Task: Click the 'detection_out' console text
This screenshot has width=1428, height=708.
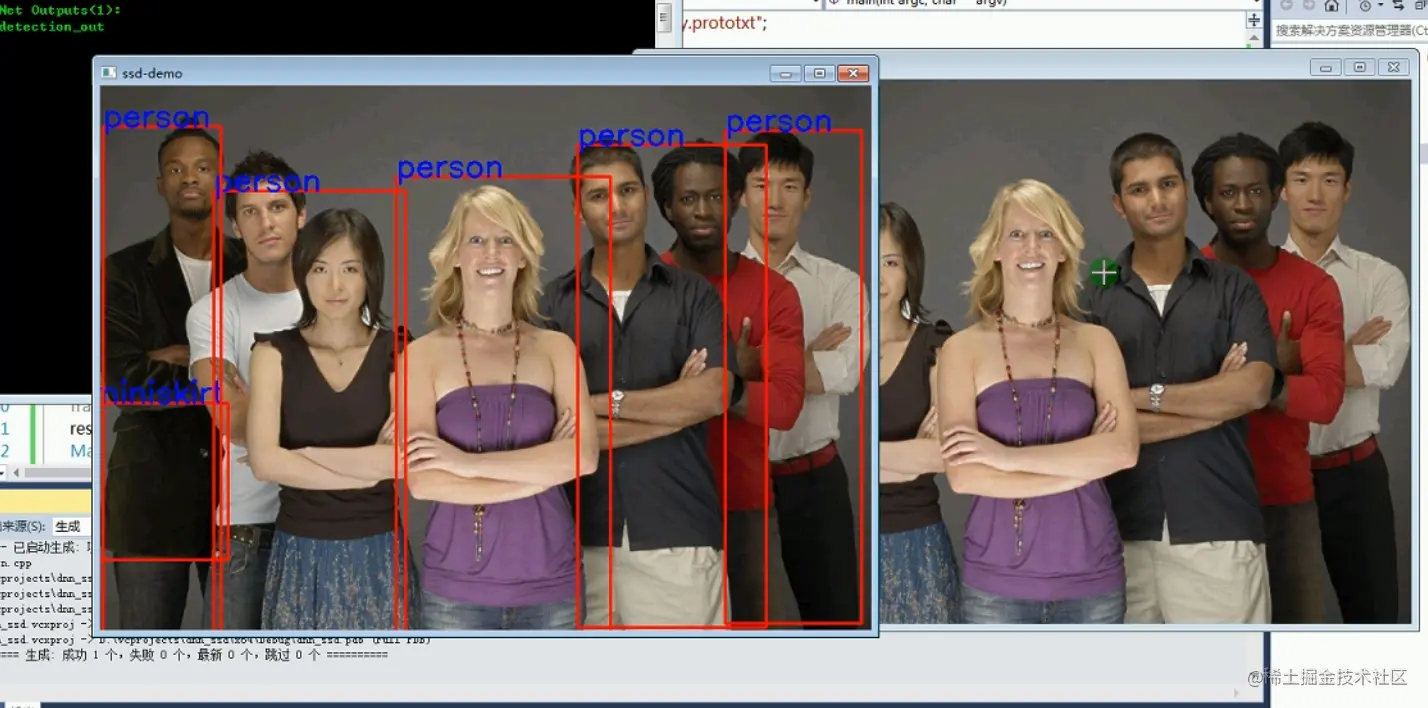Action: (x=52, y=27)
